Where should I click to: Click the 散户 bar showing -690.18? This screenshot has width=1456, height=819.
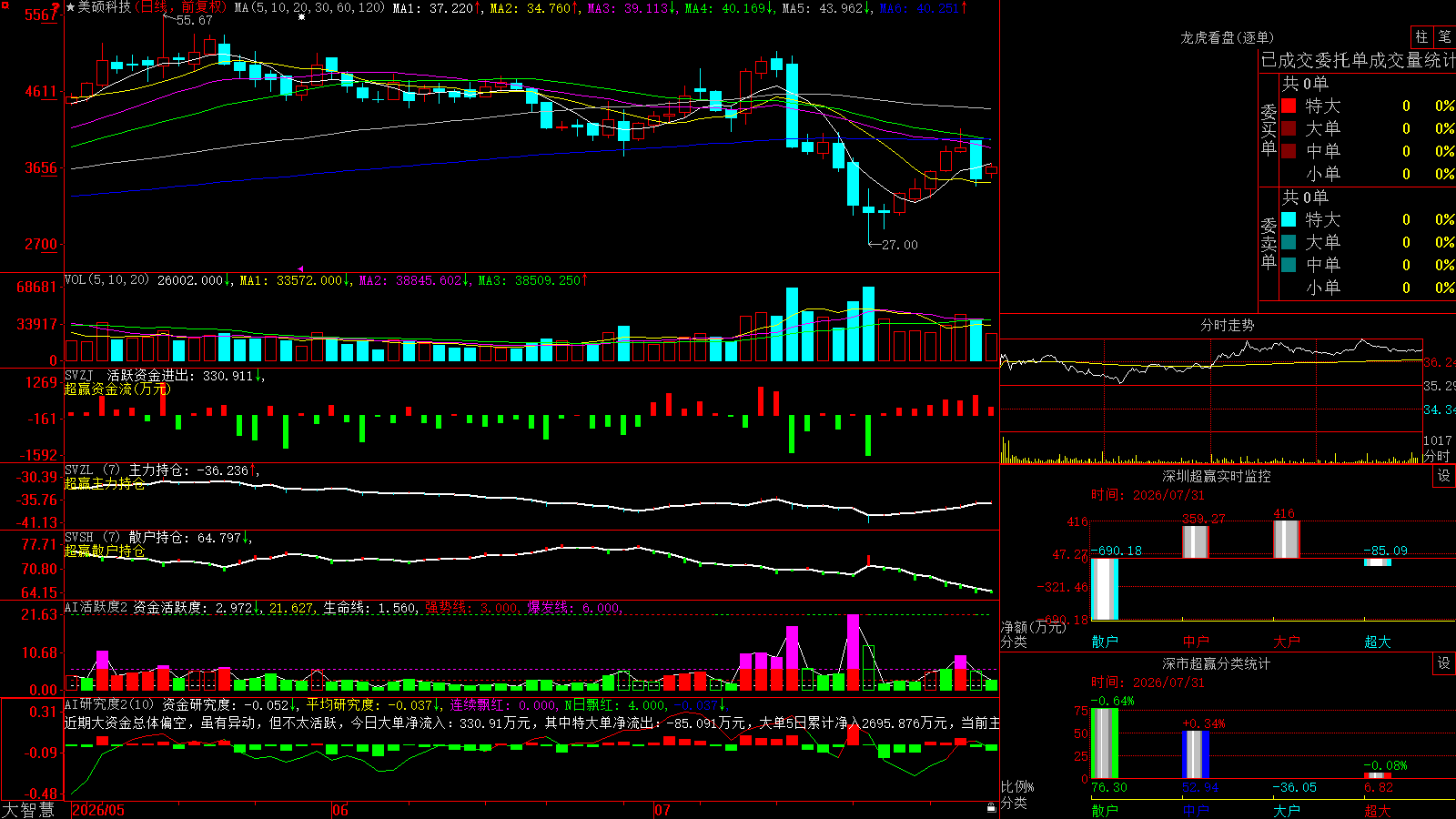click(x=1105, y=589)
